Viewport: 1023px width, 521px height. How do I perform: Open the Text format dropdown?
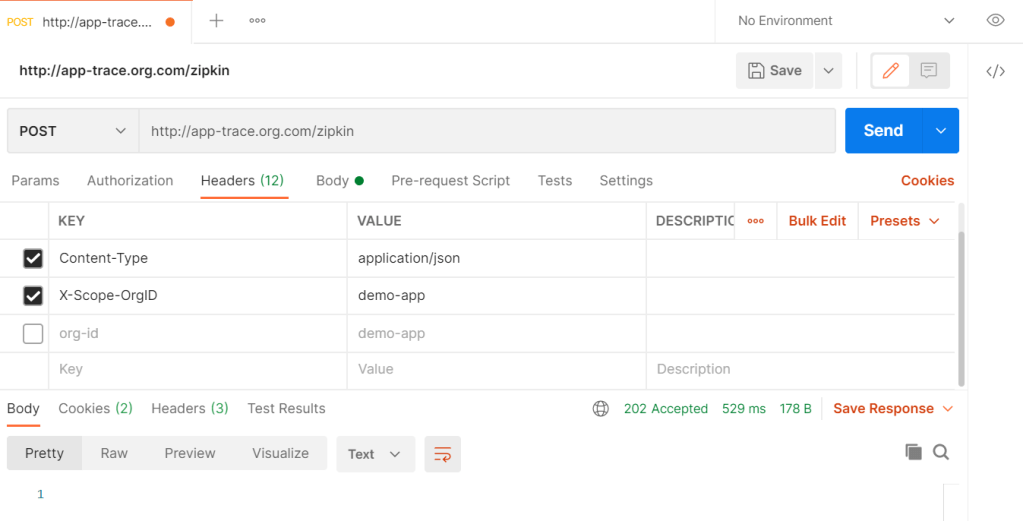pos(374,454)
